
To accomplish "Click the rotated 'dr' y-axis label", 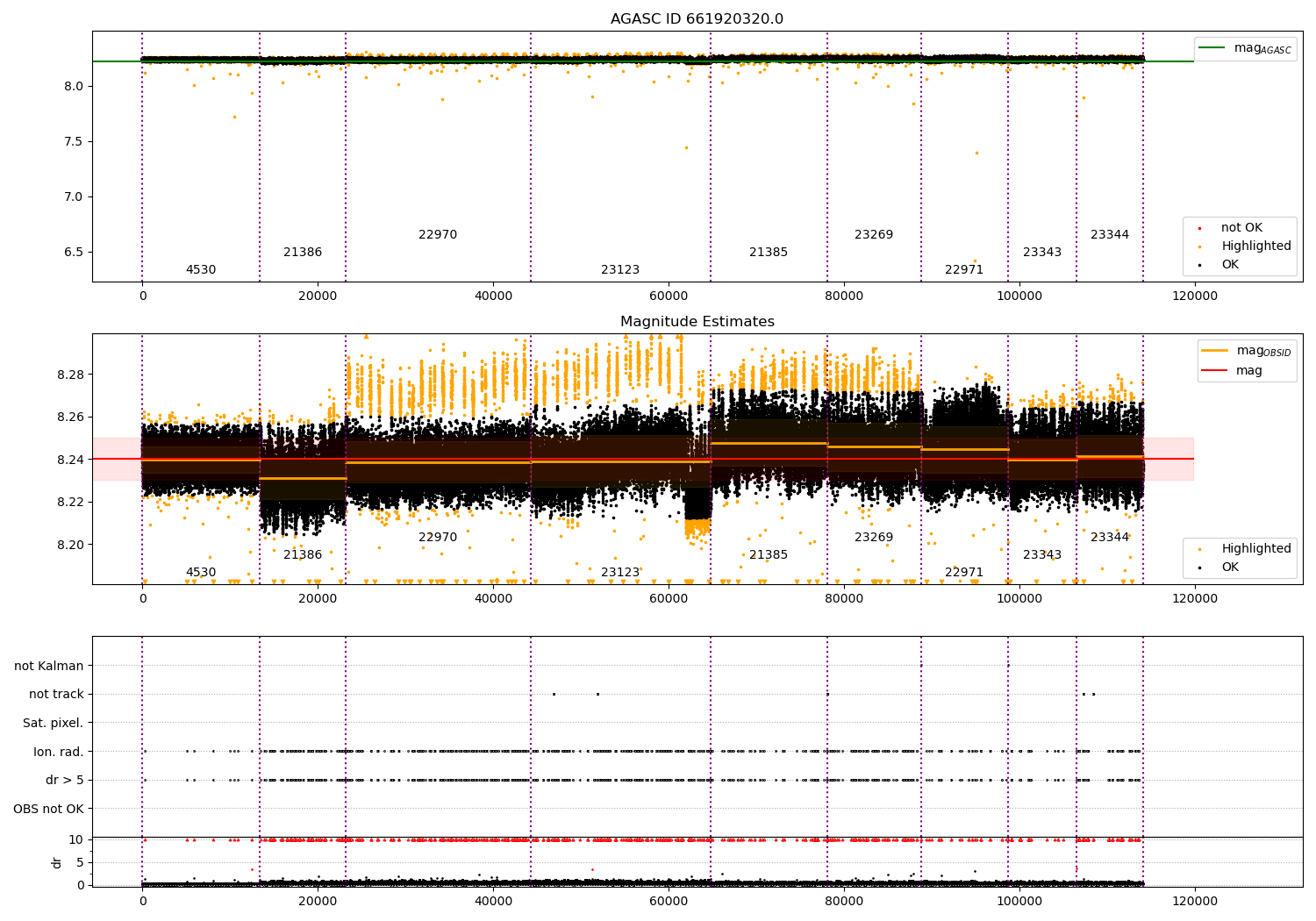I will [x=57, y=862].
